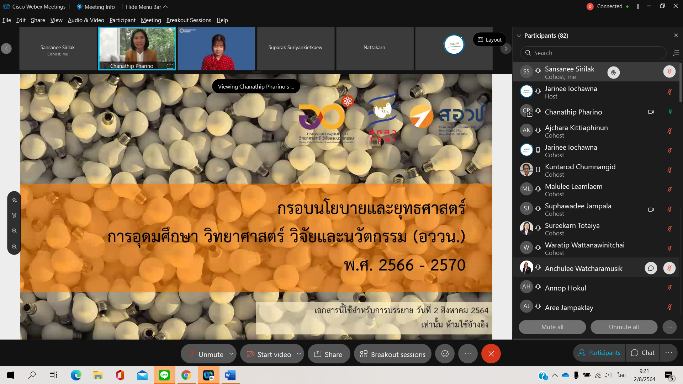Start the video camera
This screenshot has height=384, width=683.
[x=268, y=354]
